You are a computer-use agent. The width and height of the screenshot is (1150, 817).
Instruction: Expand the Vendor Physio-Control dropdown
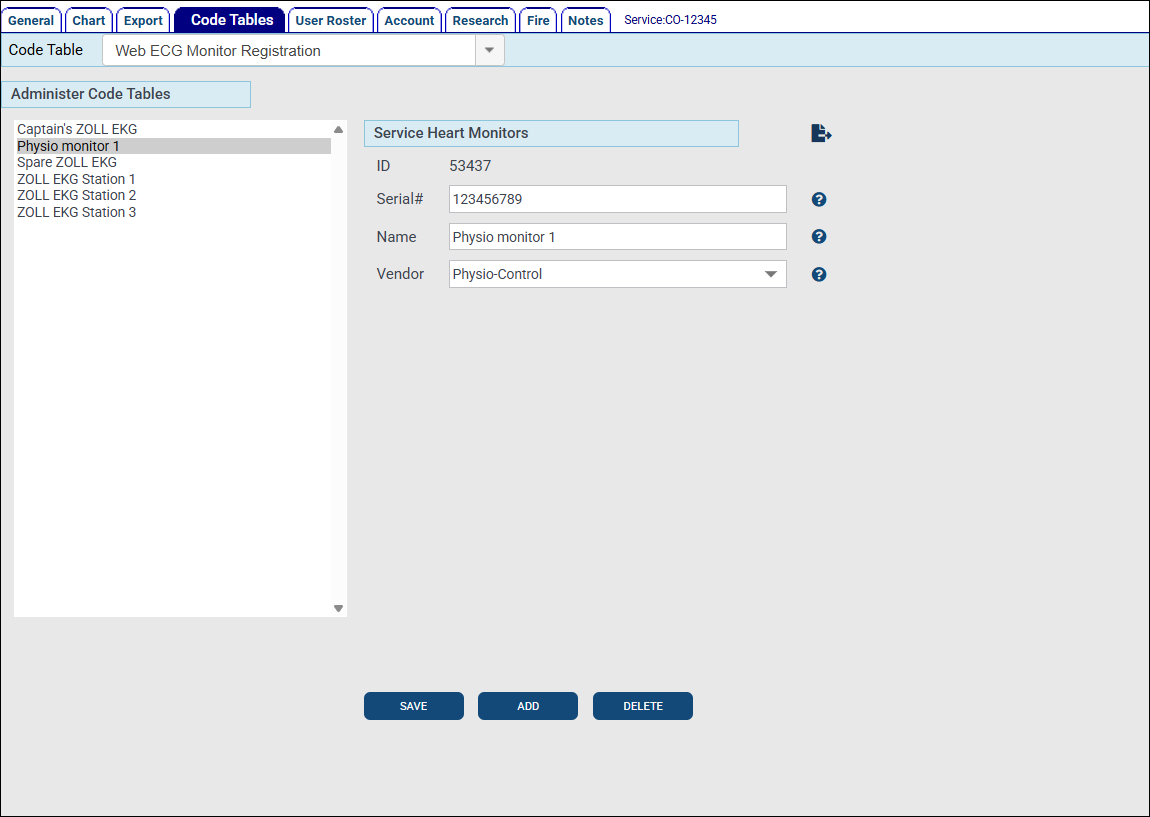[x=770, y=274]
